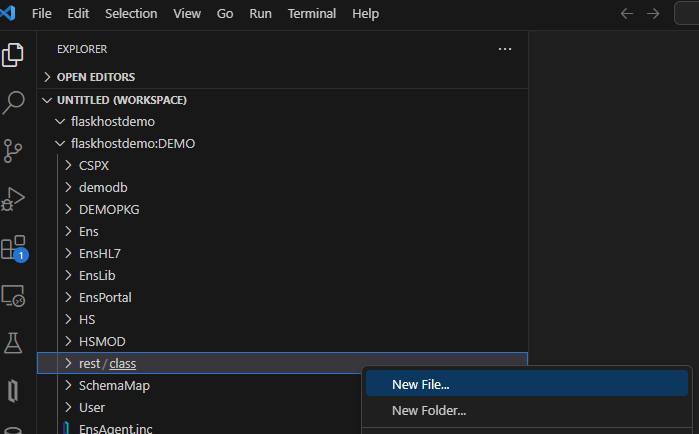Open the Testing flask icon view

point(14,343)
